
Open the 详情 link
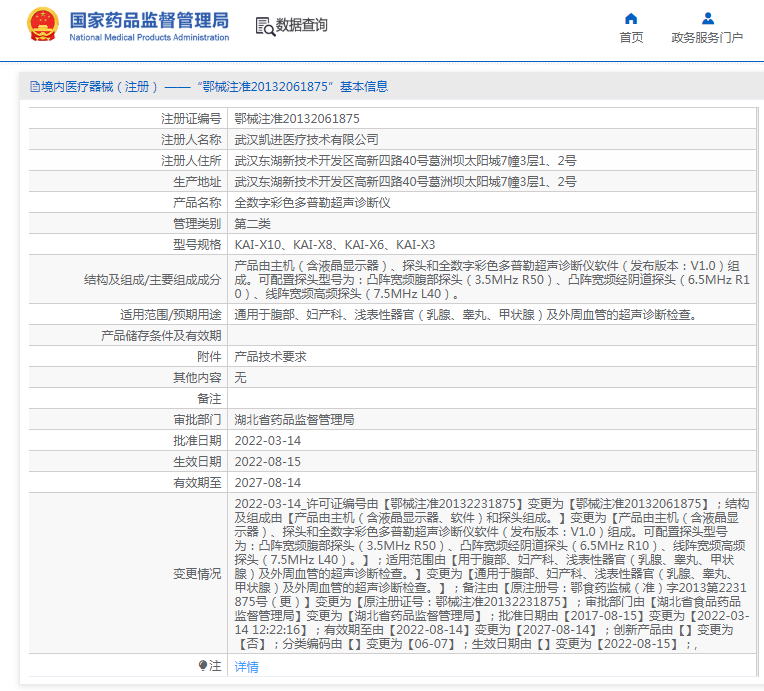[246, 666]
